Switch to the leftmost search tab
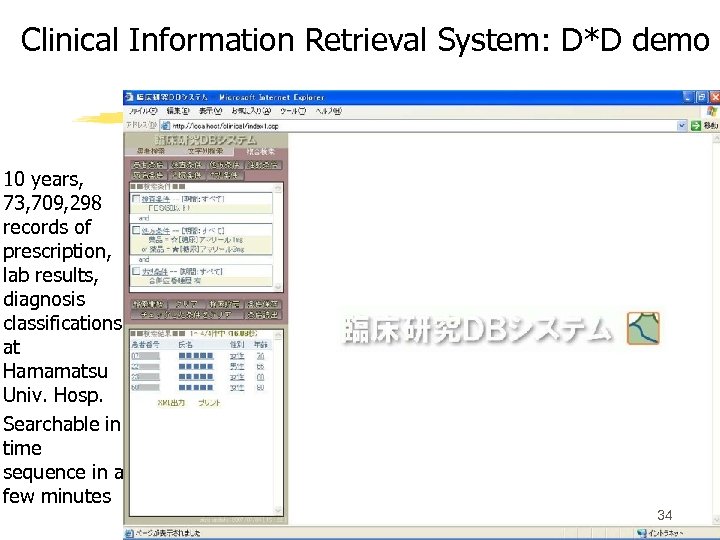The image size is (720, 540). click(x=151, y=151)
